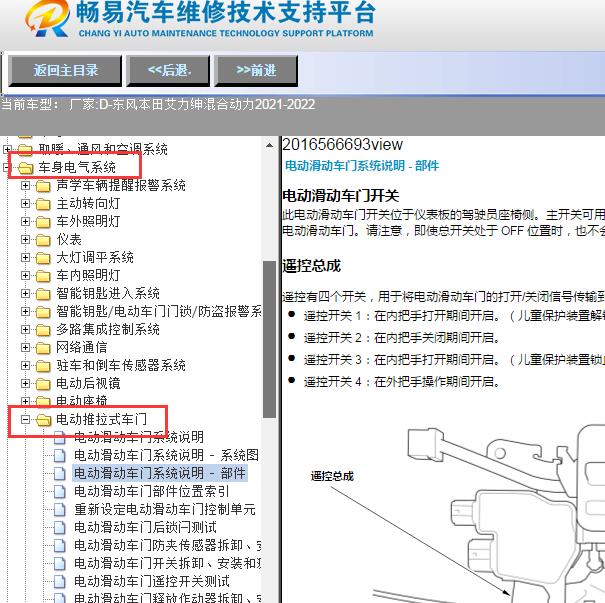Click the 电动滑动车门开关 section heading
Viewport: 605px width, 603px height.
click(340, 196)
